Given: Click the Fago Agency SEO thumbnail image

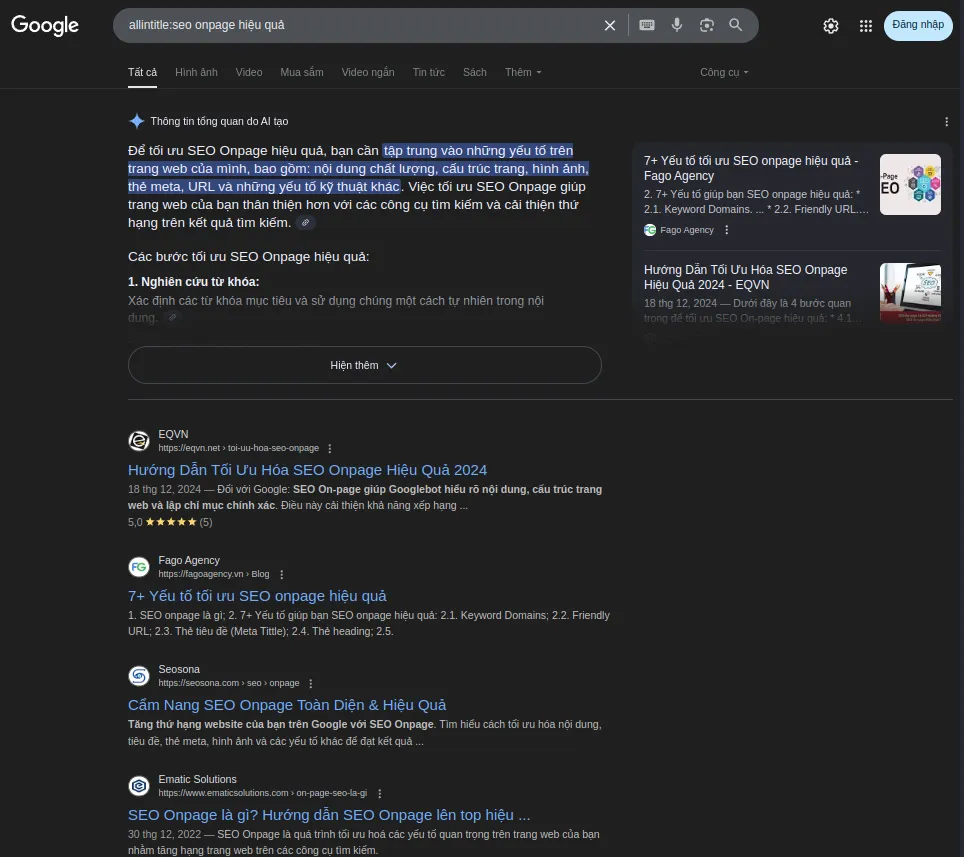Looking at the screenshot, I should click(x=910, y=185).
